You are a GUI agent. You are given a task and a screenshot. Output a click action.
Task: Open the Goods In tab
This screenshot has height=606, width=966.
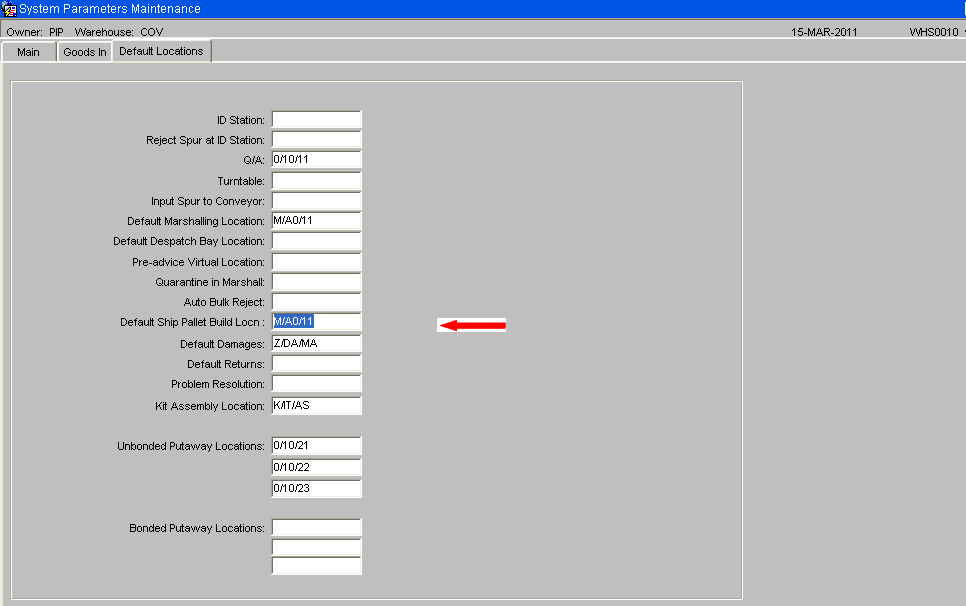click(85, 52)
